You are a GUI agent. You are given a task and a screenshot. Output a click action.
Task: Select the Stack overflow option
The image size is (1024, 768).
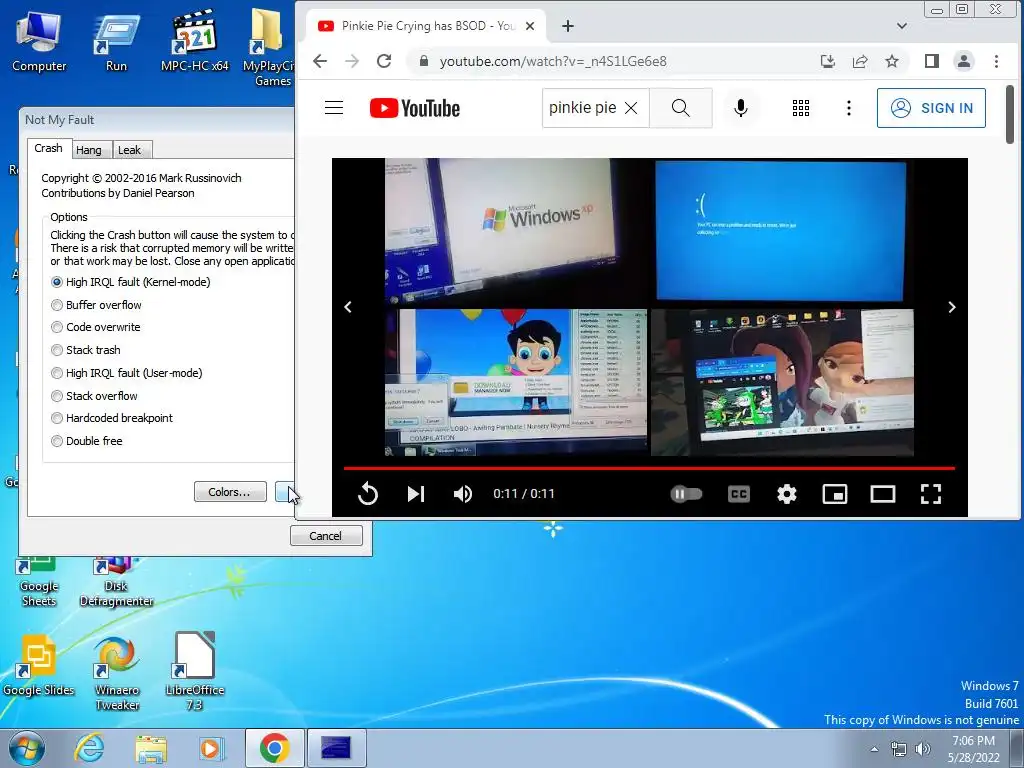(x=94, y=396)
